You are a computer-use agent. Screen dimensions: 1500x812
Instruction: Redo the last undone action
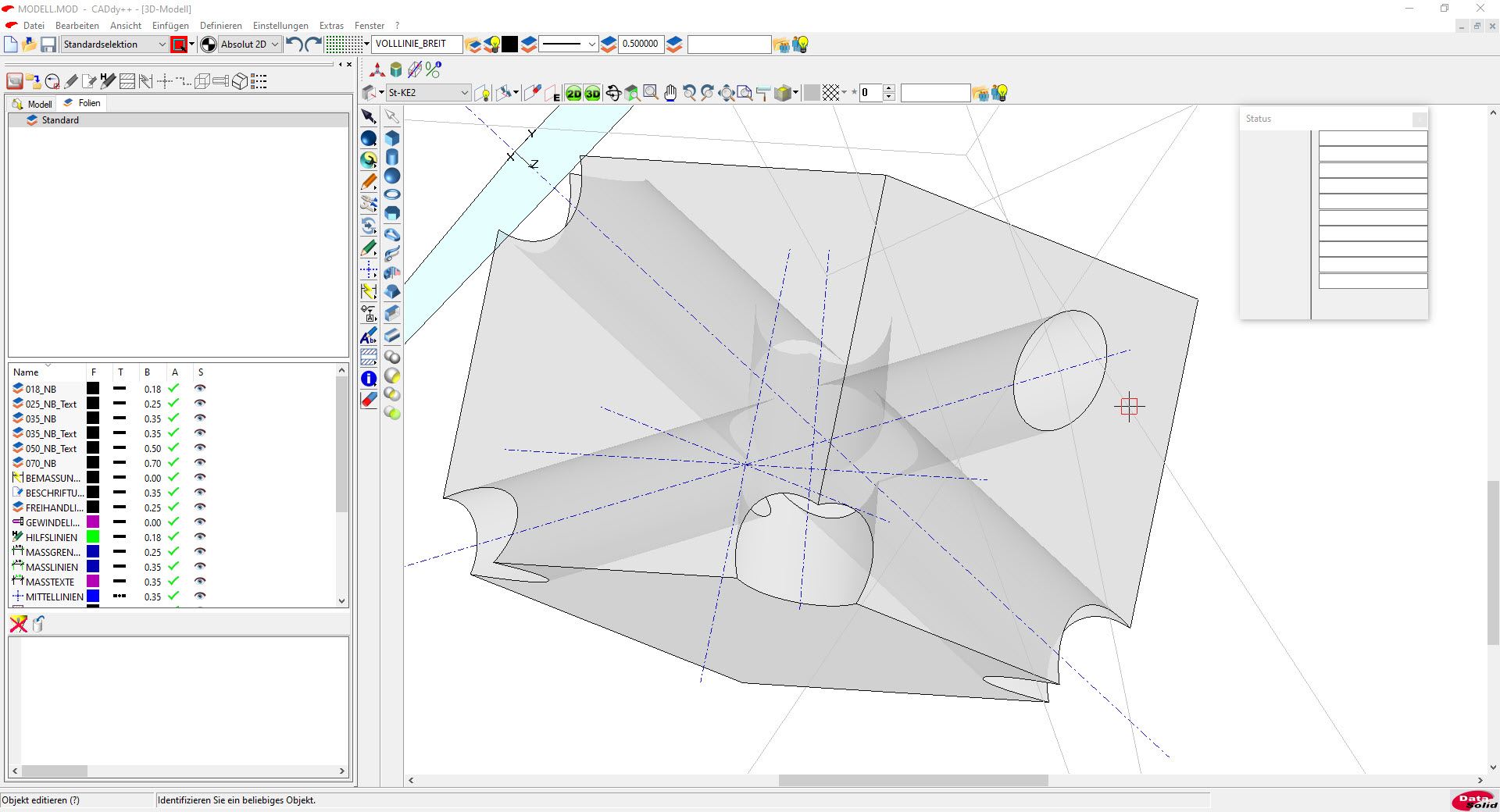(313, 45)
